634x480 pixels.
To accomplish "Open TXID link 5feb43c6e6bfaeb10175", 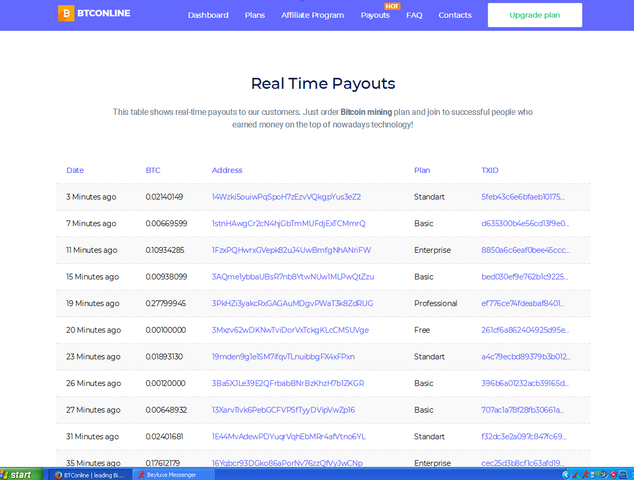I will coord(522,197).
